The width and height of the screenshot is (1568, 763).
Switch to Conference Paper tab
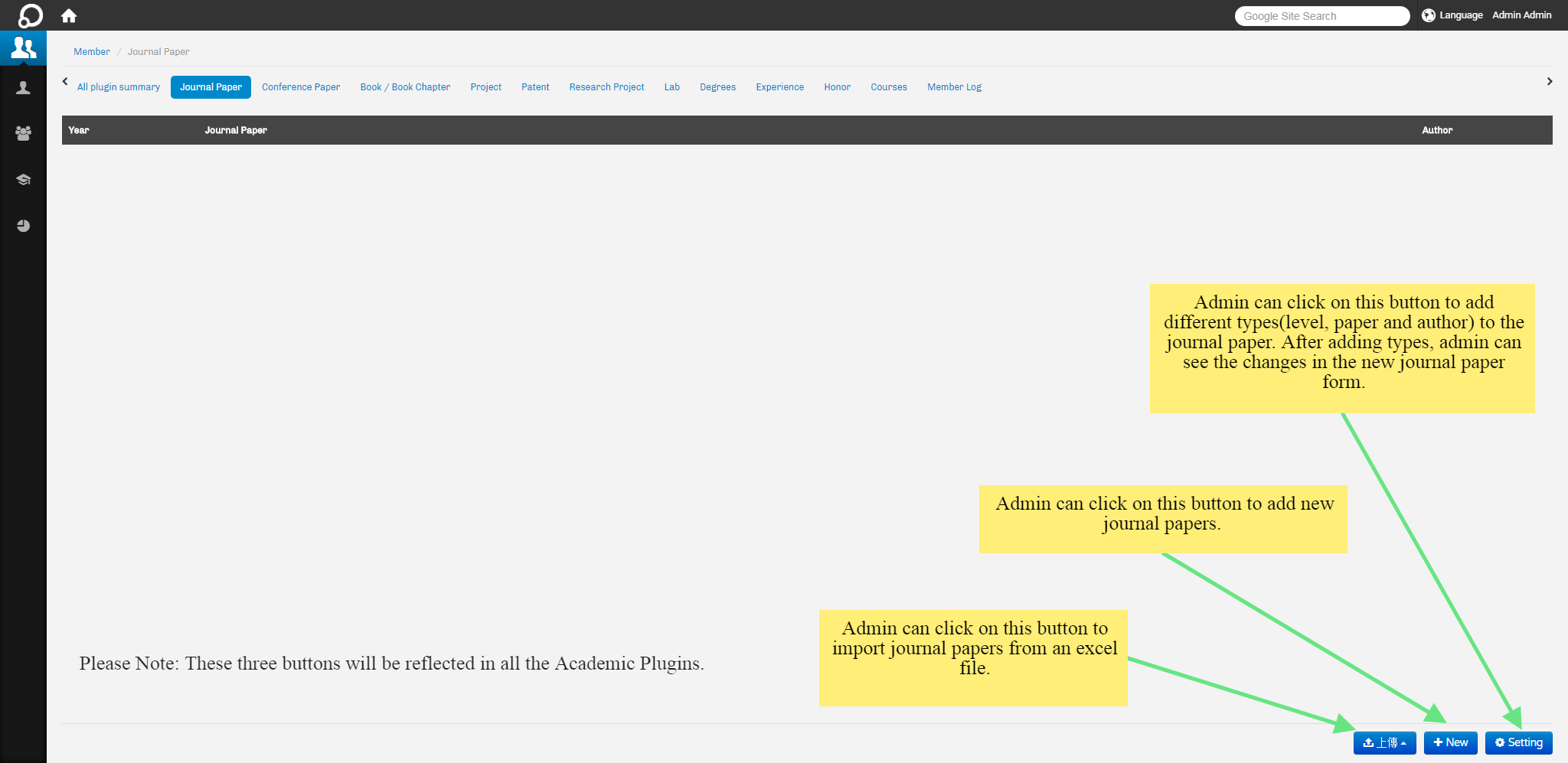301,87
